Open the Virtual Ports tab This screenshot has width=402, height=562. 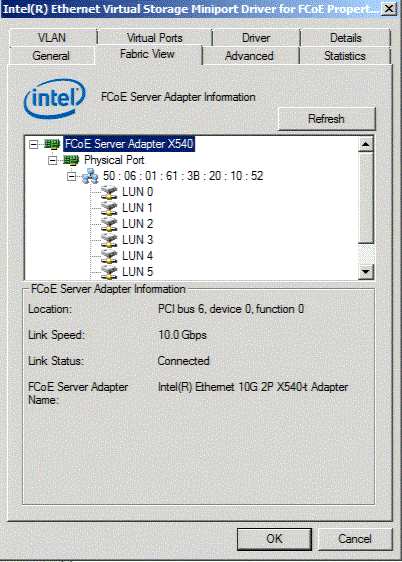155,38
